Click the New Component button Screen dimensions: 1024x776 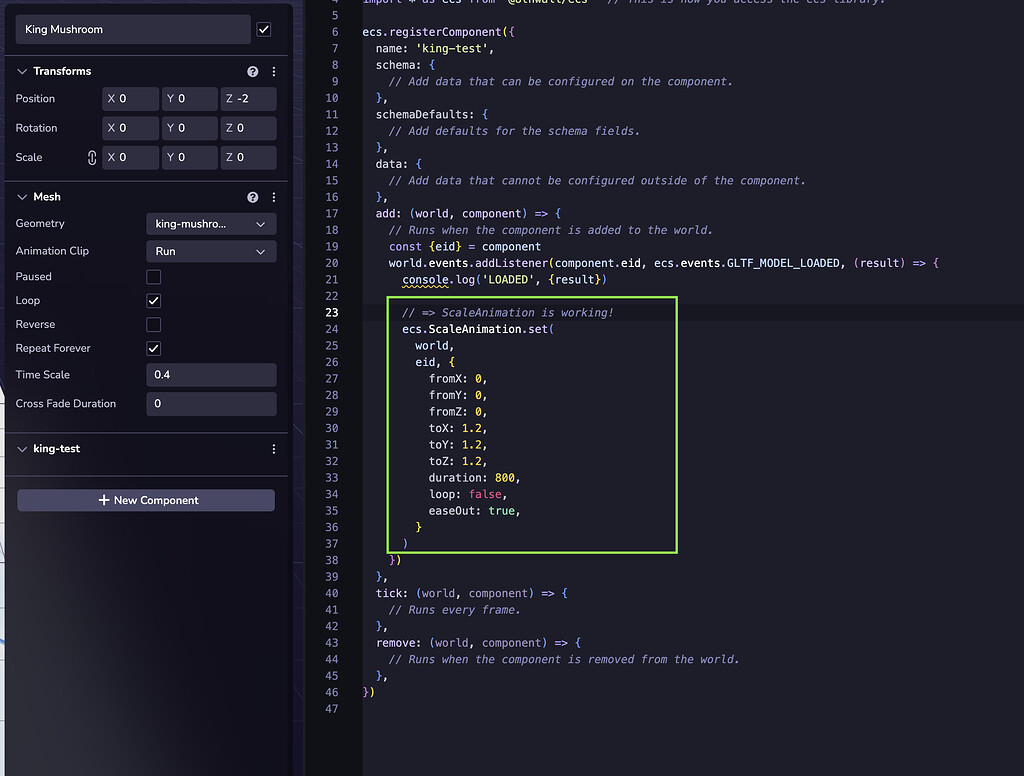click(x=145, y=500)
